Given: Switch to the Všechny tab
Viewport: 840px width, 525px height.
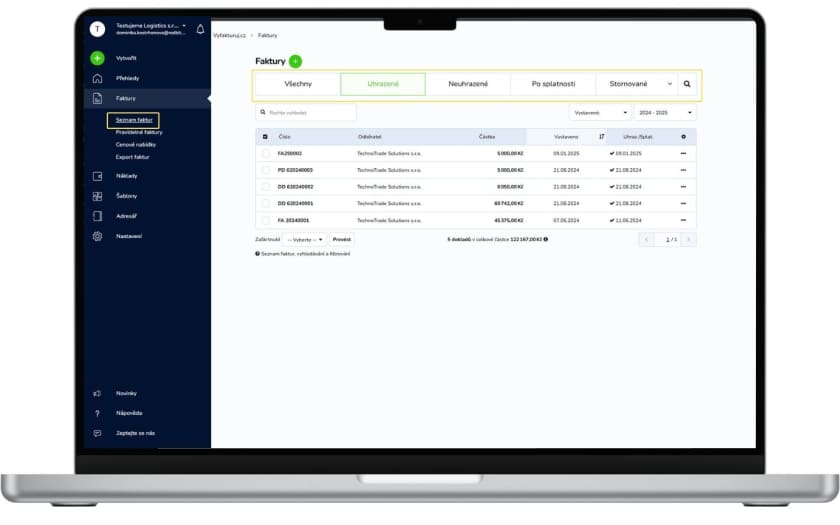Looking at the screenshot, I should 298,84.
